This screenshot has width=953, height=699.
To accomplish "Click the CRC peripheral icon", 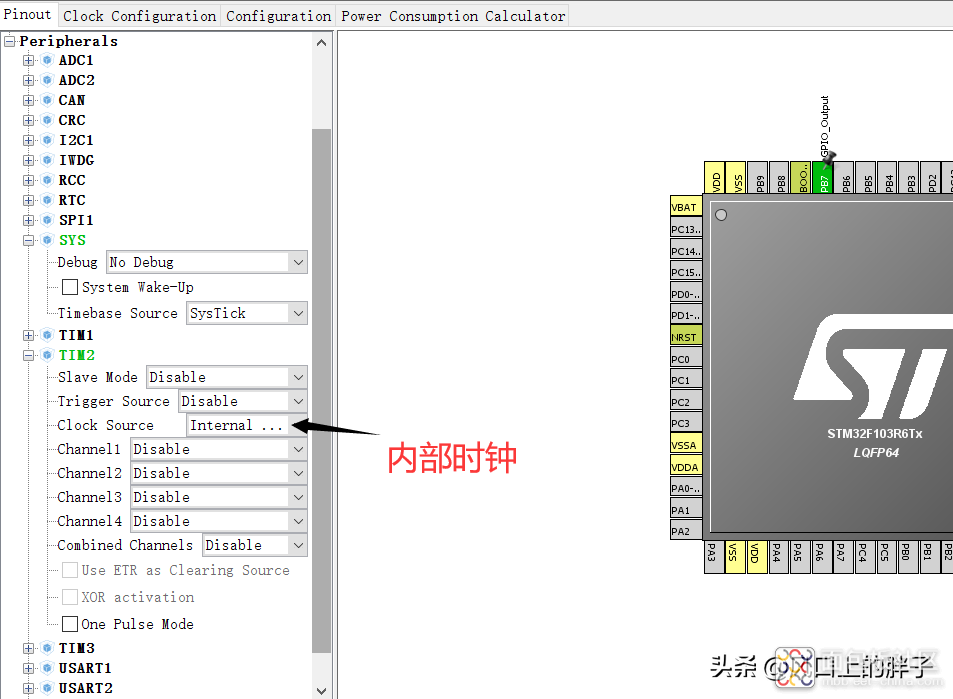I will (x=47, y=120).
